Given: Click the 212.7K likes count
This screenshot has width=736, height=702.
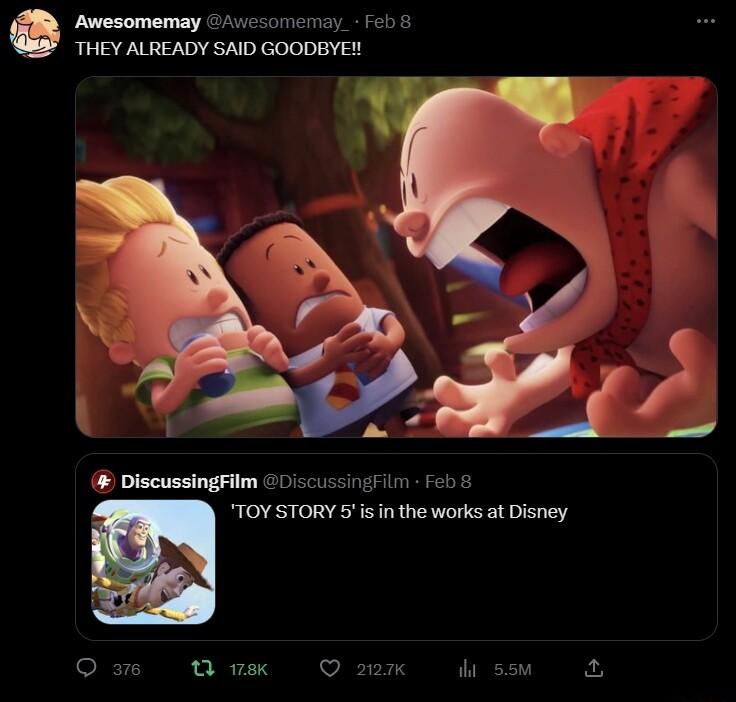Looking at the screenshot, I should coord(381,669).
